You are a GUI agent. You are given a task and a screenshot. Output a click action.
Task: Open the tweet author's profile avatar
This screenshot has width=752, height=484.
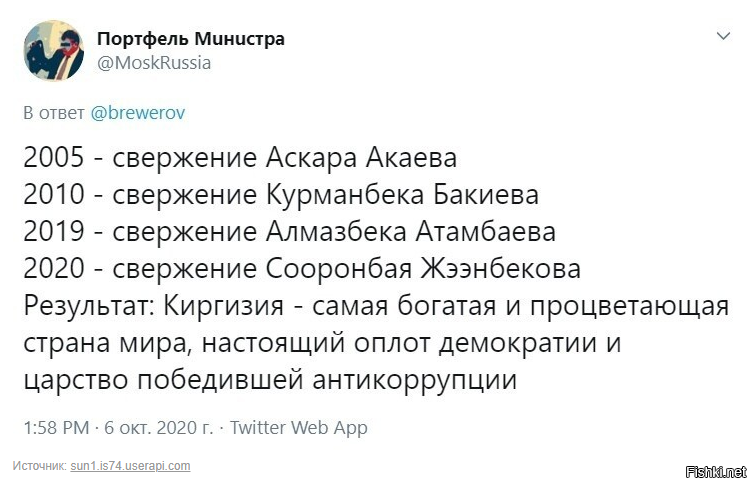tap(54, 50)
